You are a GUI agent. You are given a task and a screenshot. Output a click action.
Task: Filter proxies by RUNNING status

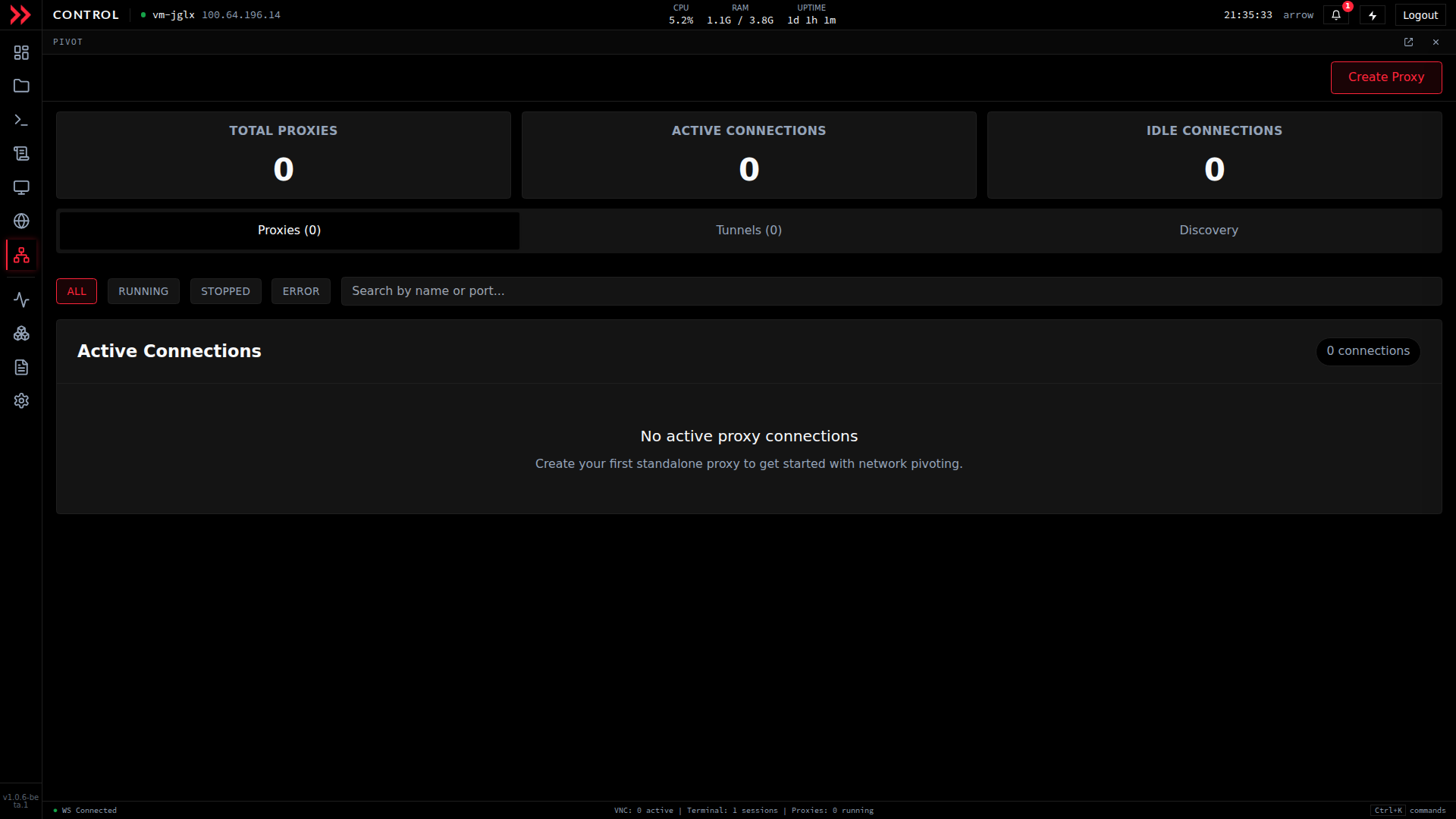(x=143, y=291)
